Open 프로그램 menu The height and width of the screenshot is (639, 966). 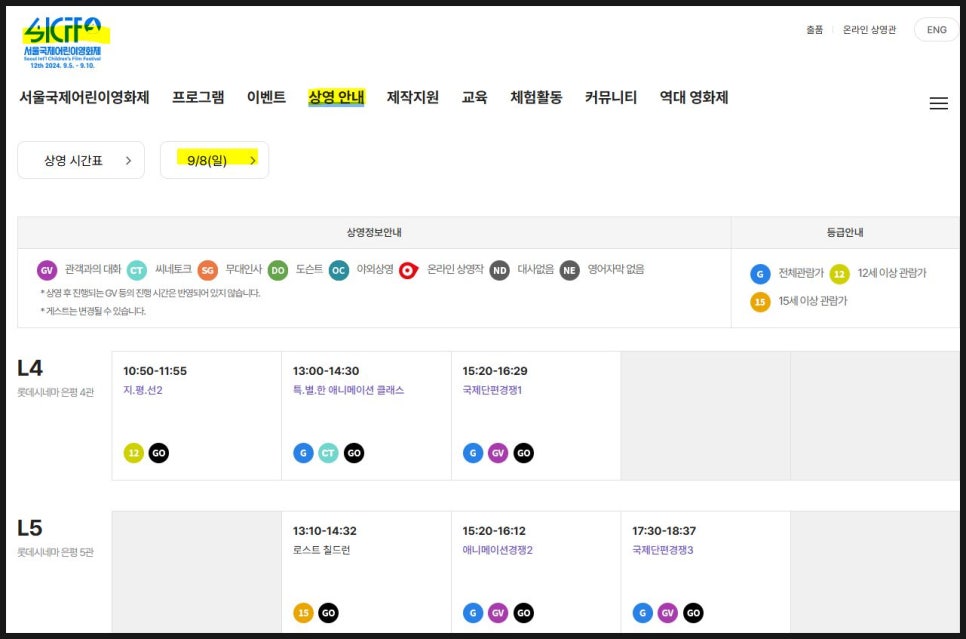(x=198, y=97)
